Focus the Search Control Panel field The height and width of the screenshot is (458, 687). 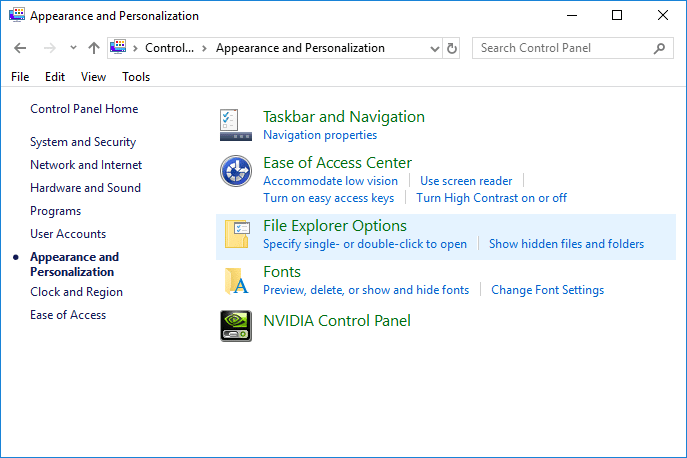563,48
